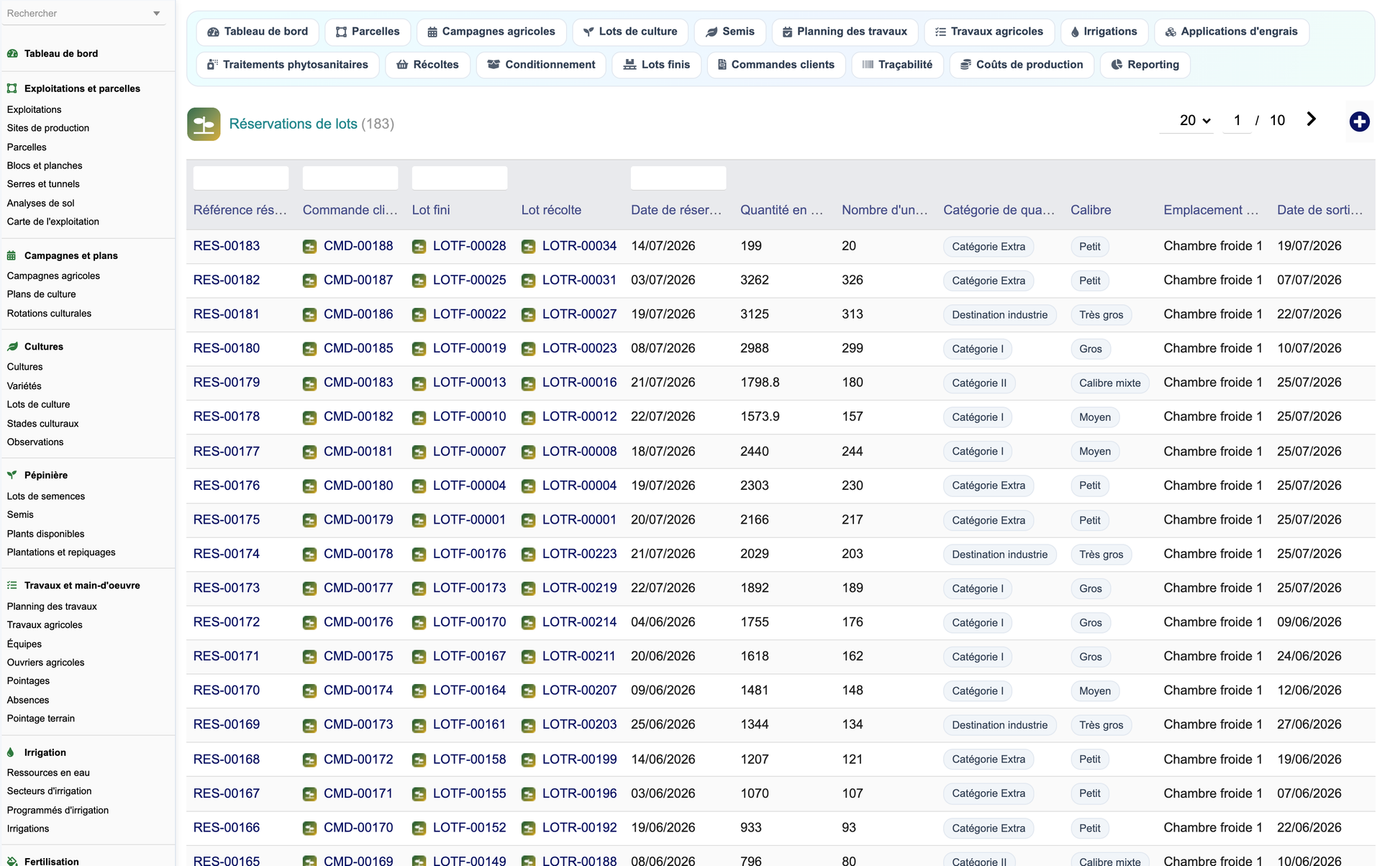Viewport: 1400px width, 866px height.
Task: Open the Récoltes tab
Action: click(x=428, y=65)
